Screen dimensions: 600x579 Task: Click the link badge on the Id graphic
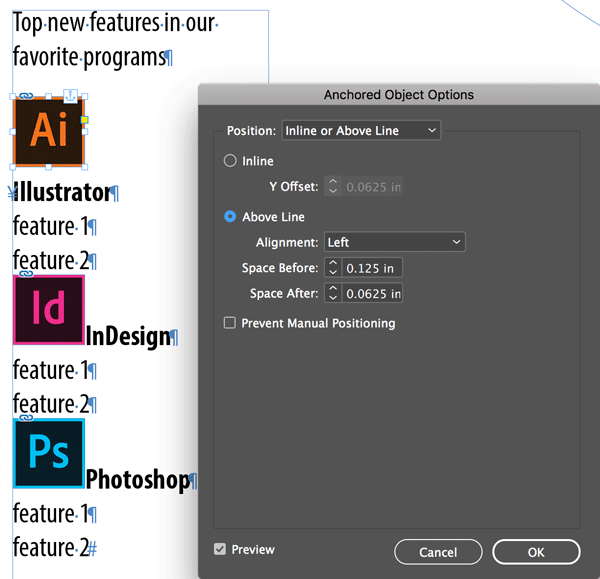click(26, 273)
